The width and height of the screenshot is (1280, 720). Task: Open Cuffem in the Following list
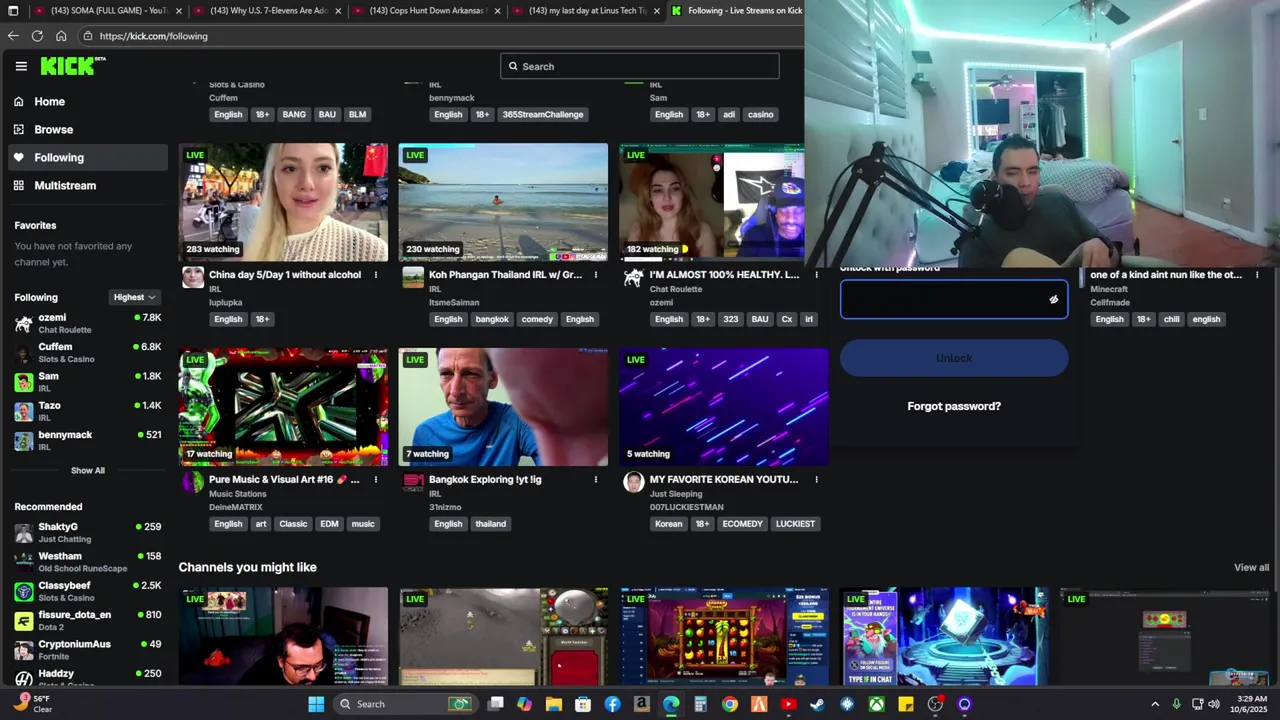(88, 352)
